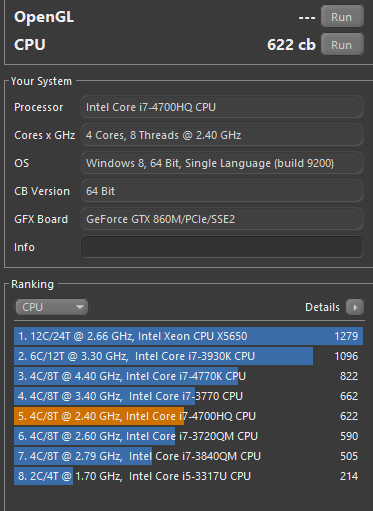Click the CB Version 64 Bit field
The height and width of the screenshot is (511, 373).
pyautogui.click(x=222, y=191)
